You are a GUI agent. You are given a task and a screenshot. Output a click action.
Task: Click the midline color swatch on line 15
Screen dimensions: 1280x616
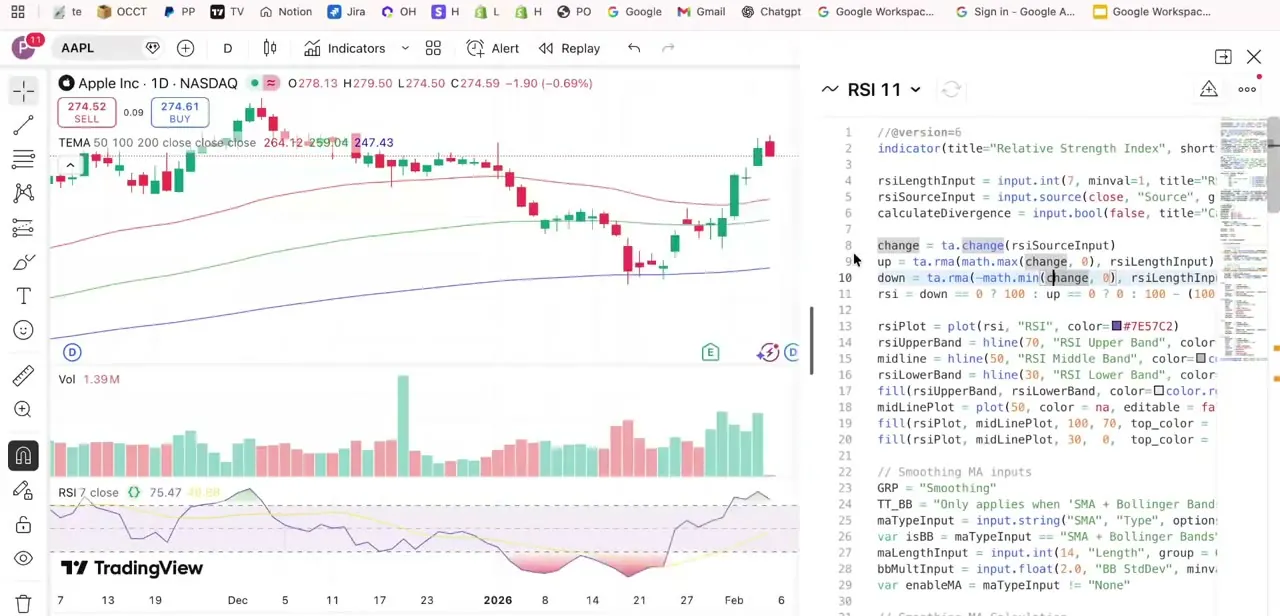click(x=1201, y=359)
